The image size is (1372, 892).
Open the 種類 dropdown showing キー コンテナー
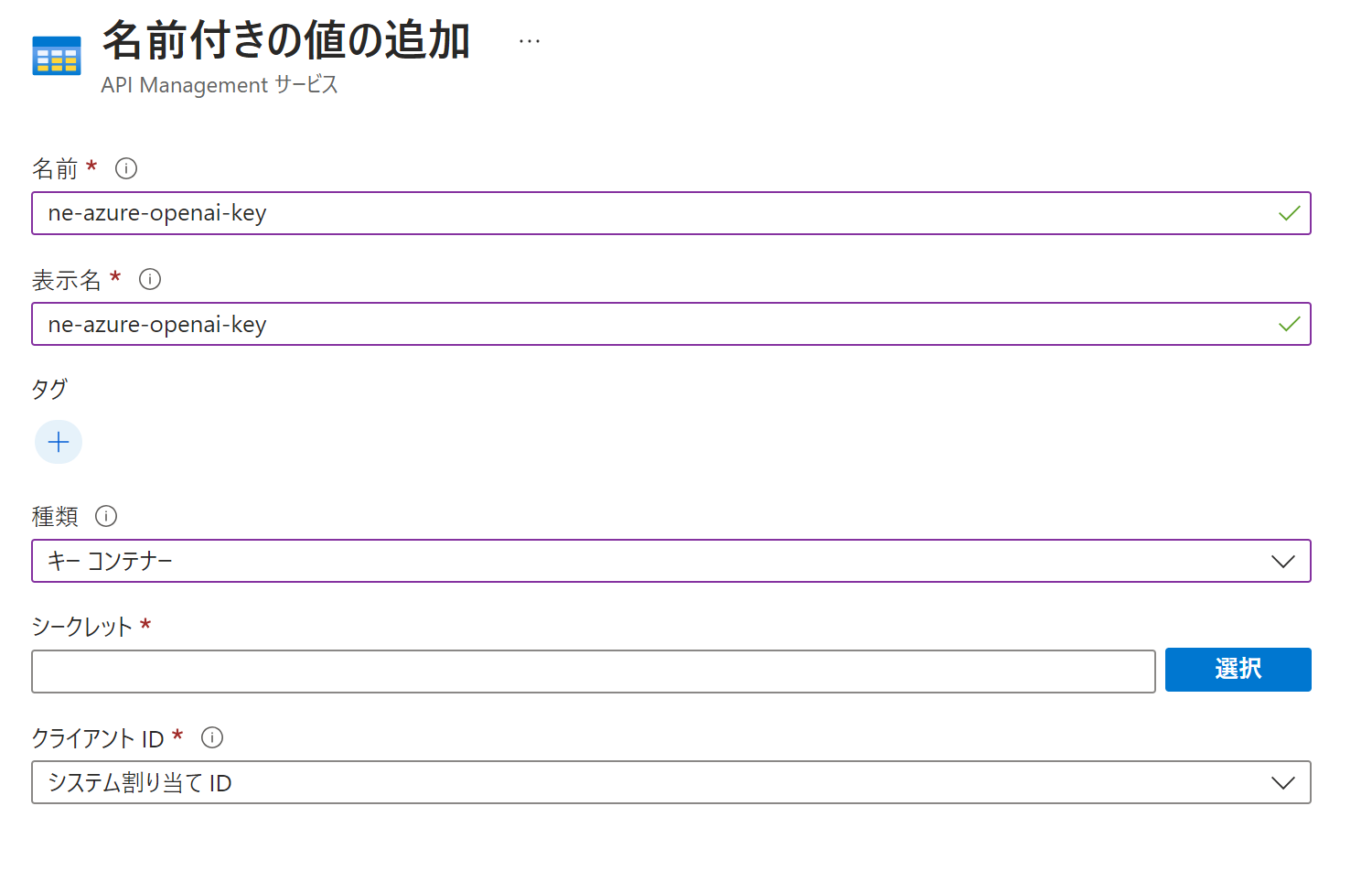point(640,561)
